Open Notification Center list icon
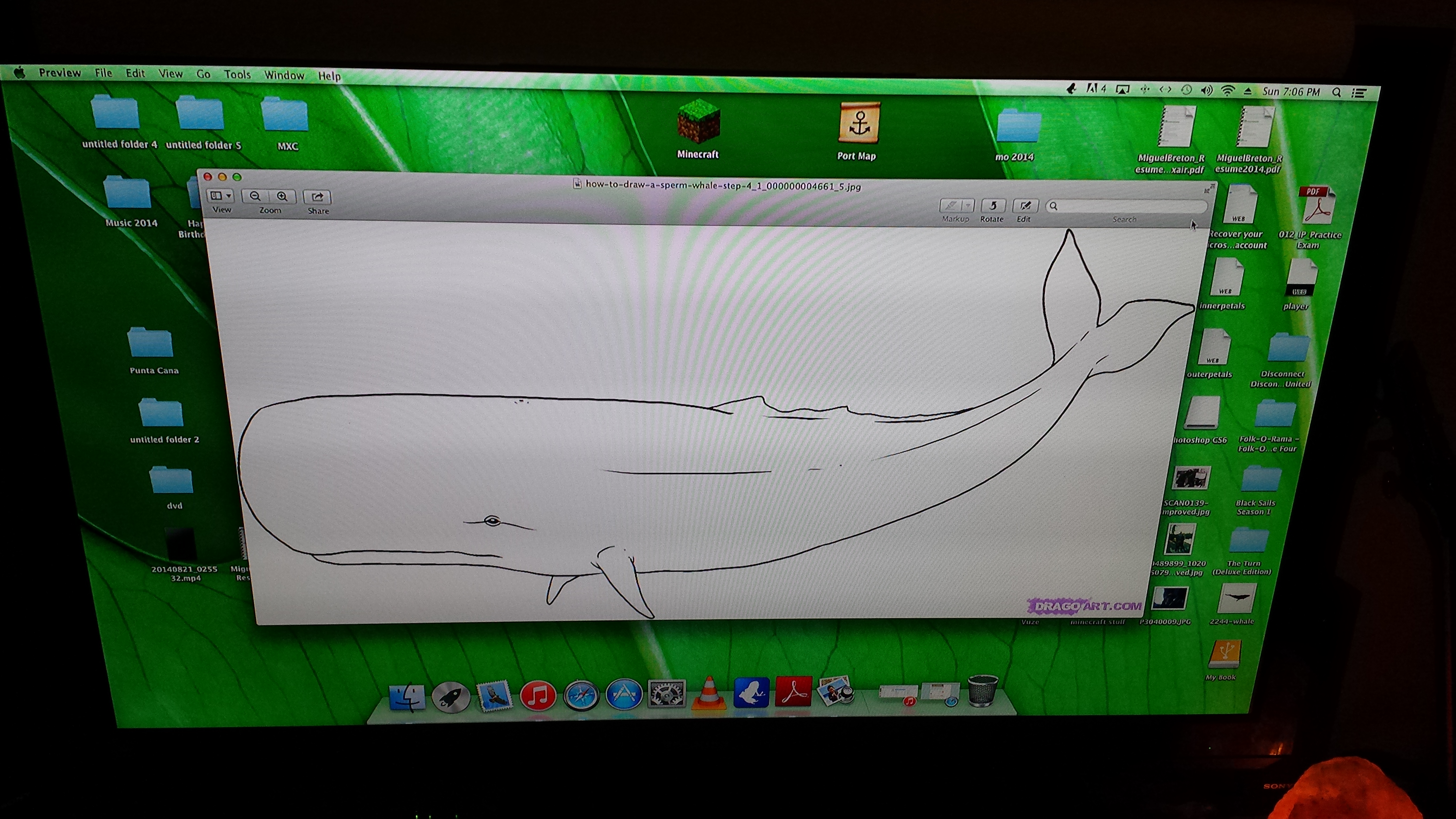 [1359, 93]
